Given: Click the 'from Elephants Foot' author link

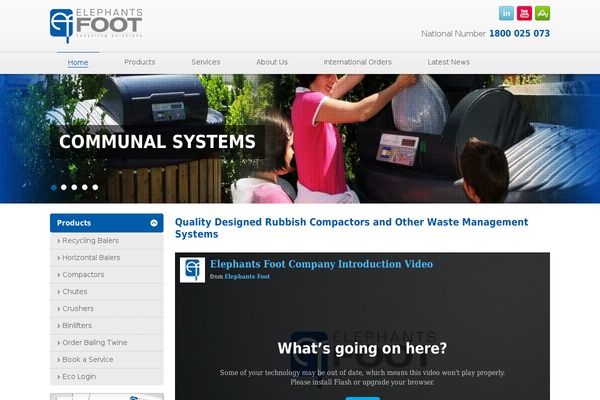Looking at the screenshot, I should (247, 276).
